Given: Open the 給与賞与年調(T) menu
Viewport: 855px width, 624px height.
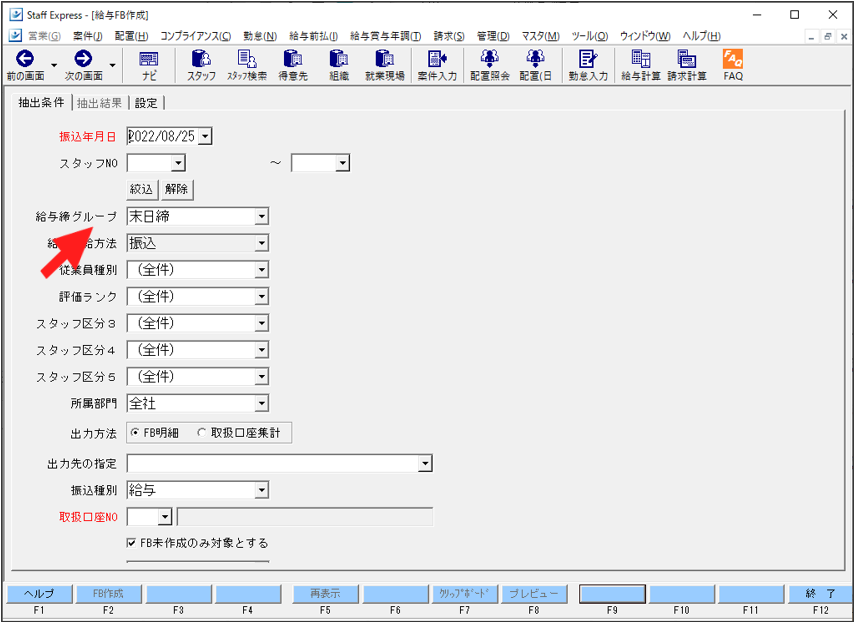Looking at the screenshot, I should [385, 36].
